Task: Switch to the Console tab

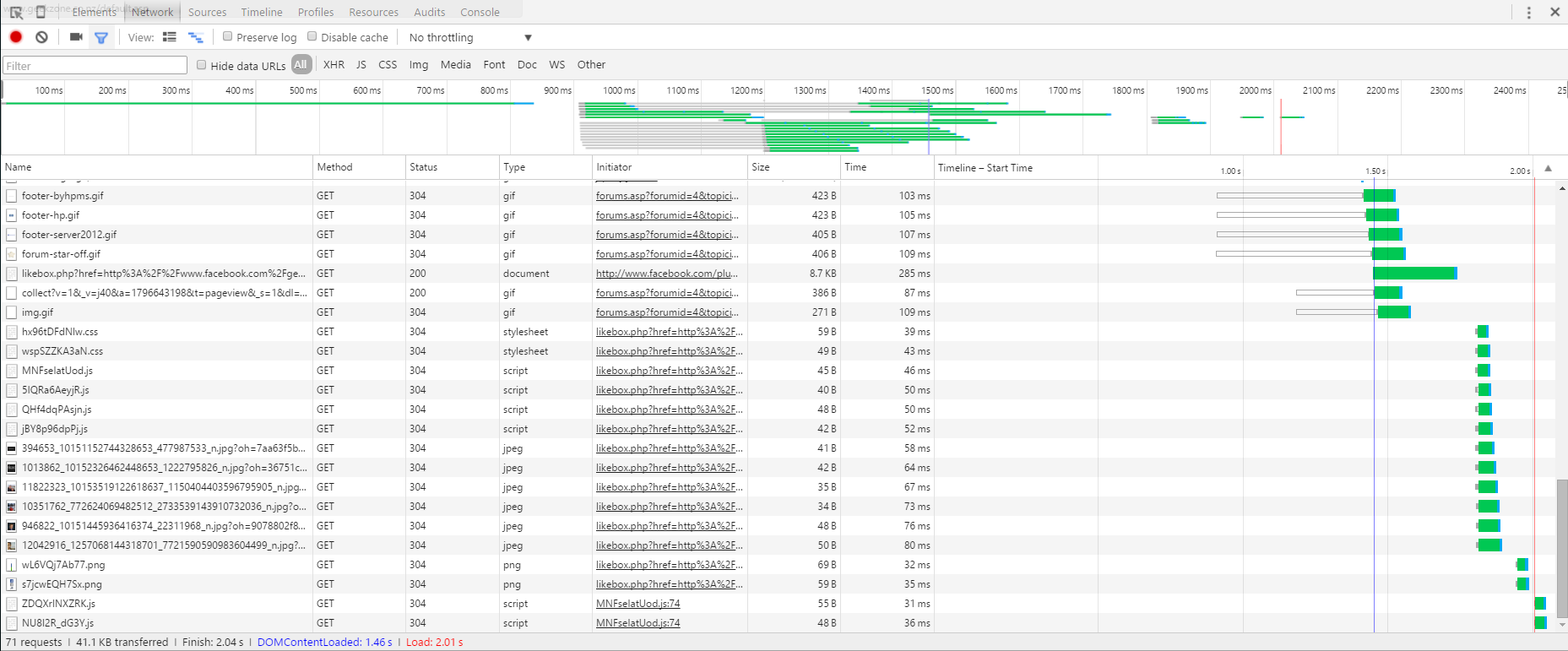Action: 480,13
